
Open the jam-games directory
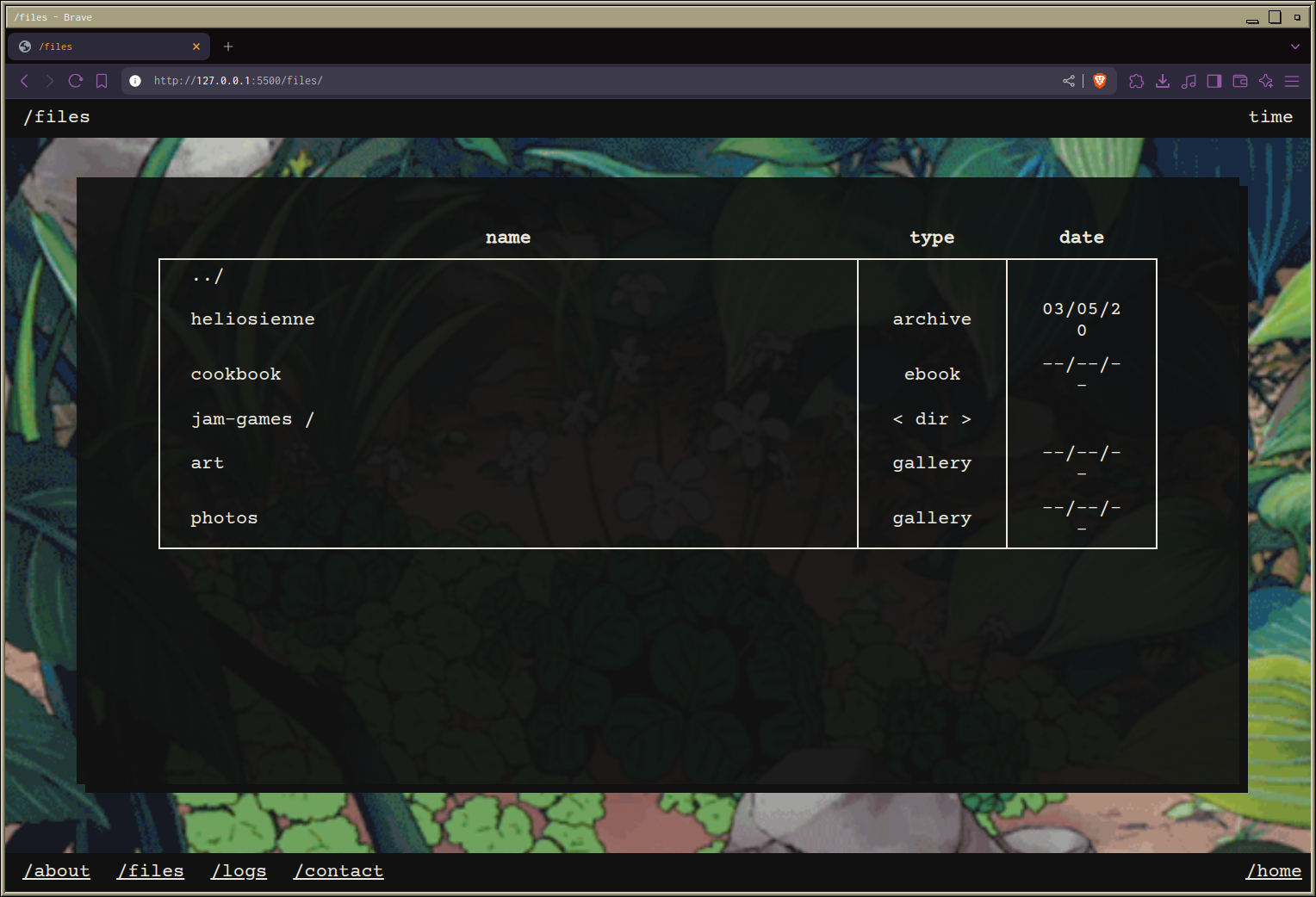(x=242, y=419)
